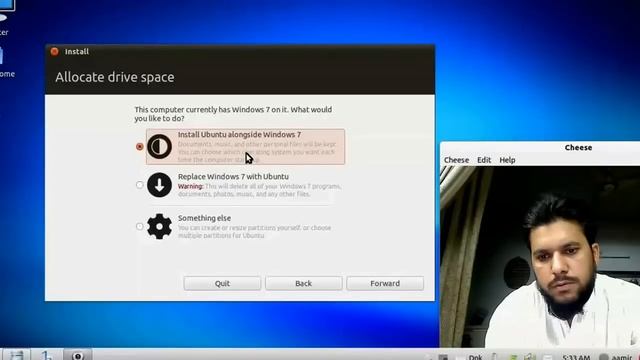Click the Something else option label
Viewport: 640px width, 360px height.
pos(204,218)
